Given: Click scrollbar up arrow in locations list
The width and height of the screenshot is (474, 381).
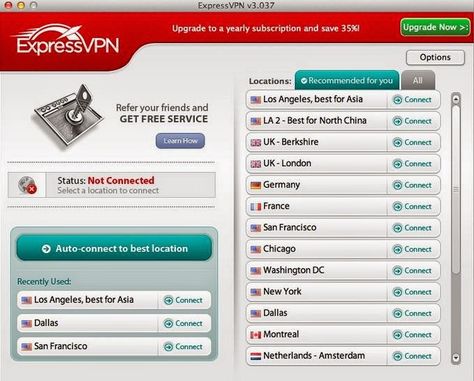Looking at the screenshot, I should [x=456, y=99].
